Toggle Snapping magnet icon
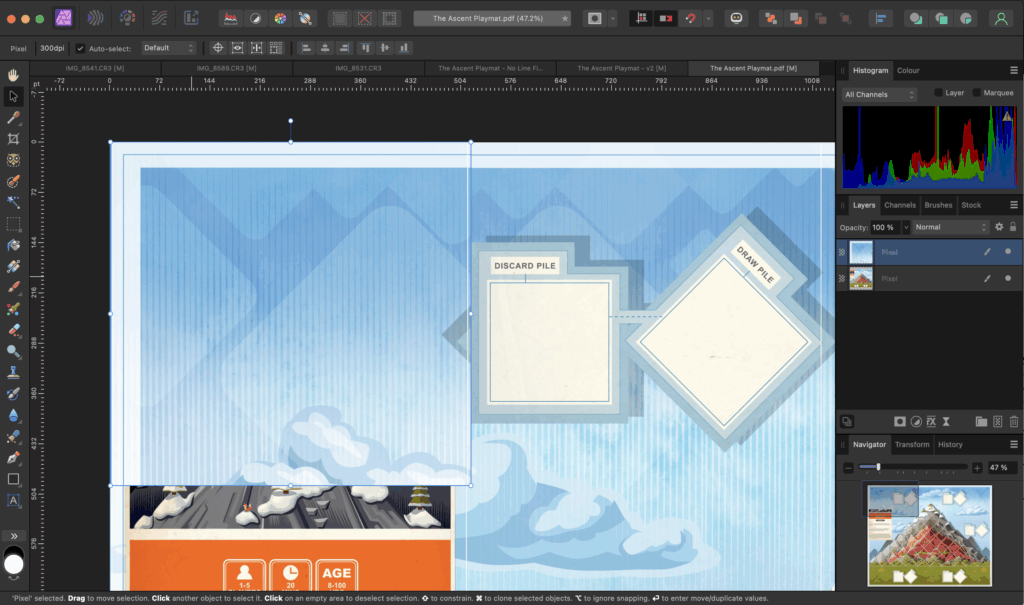 point(690,18)
